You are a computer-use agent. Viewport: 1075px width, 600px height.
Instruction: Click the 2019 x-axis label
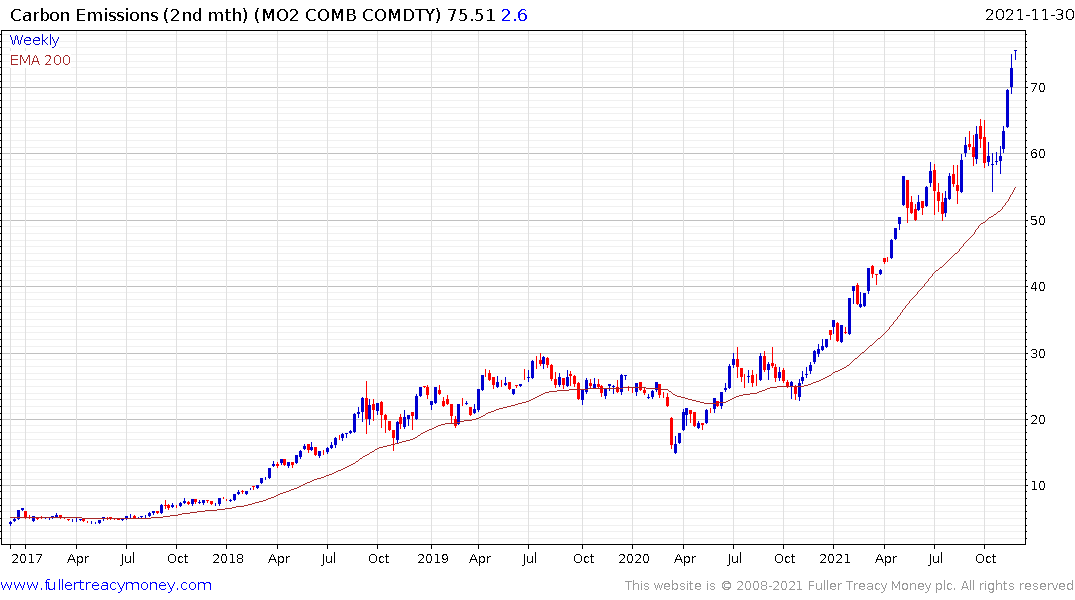tap(433, 559)
